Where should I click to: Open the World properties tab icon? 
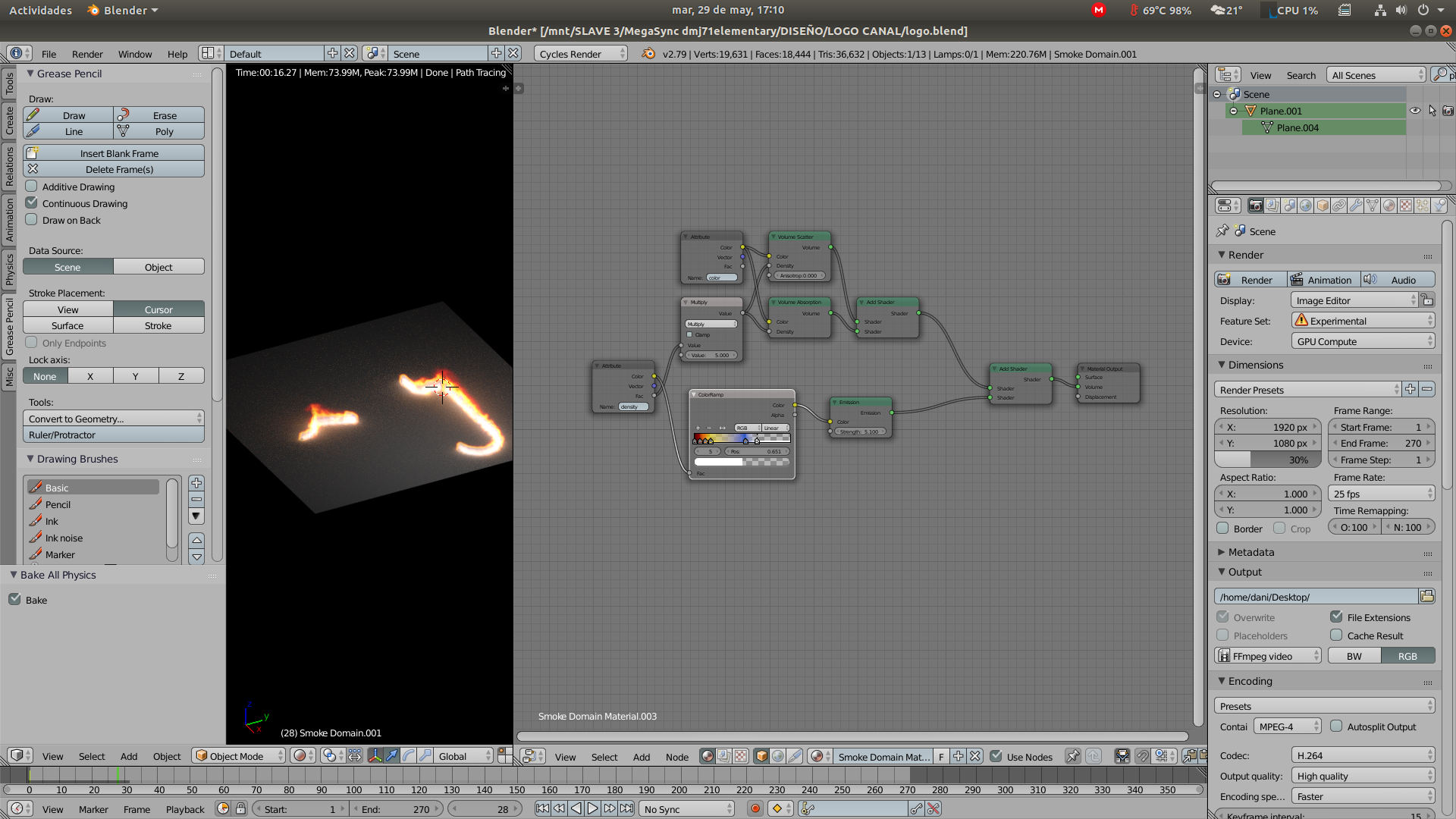tap(1306, 206)
